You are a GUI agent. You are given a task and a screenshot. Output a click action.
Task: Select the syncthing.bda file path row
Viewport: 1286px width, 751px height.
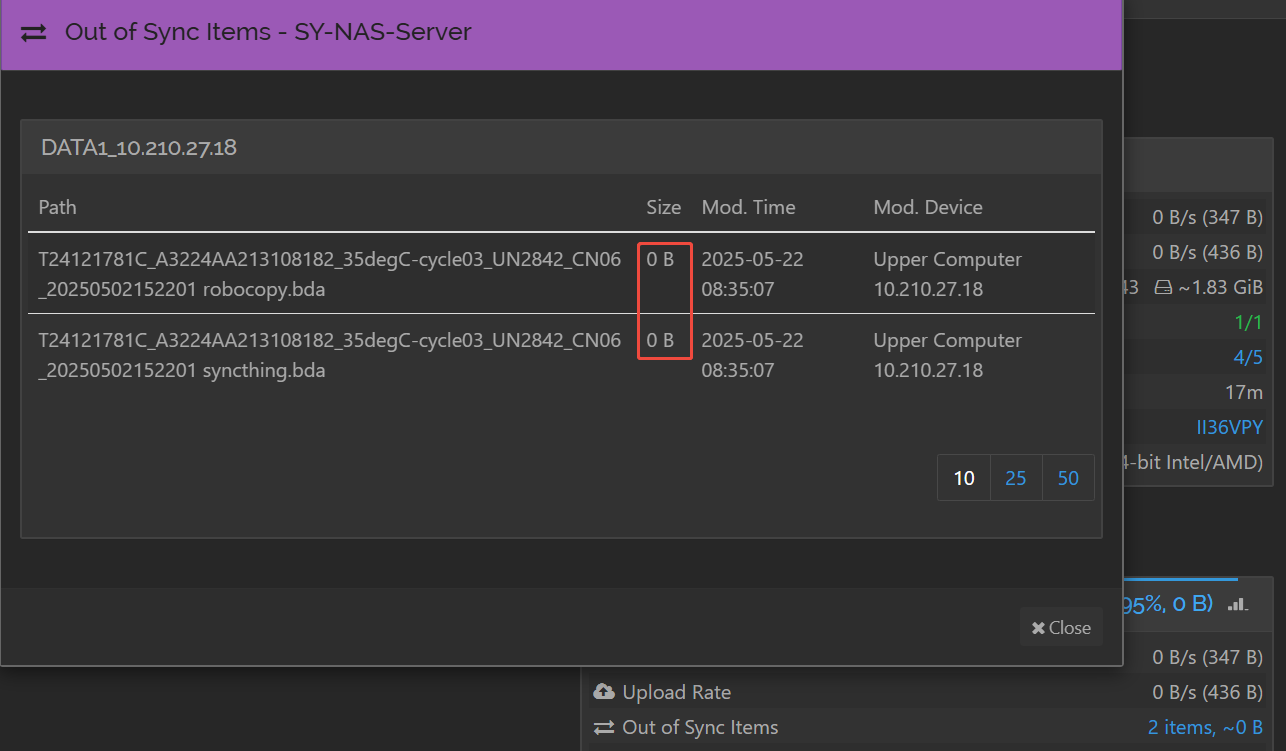330,355
